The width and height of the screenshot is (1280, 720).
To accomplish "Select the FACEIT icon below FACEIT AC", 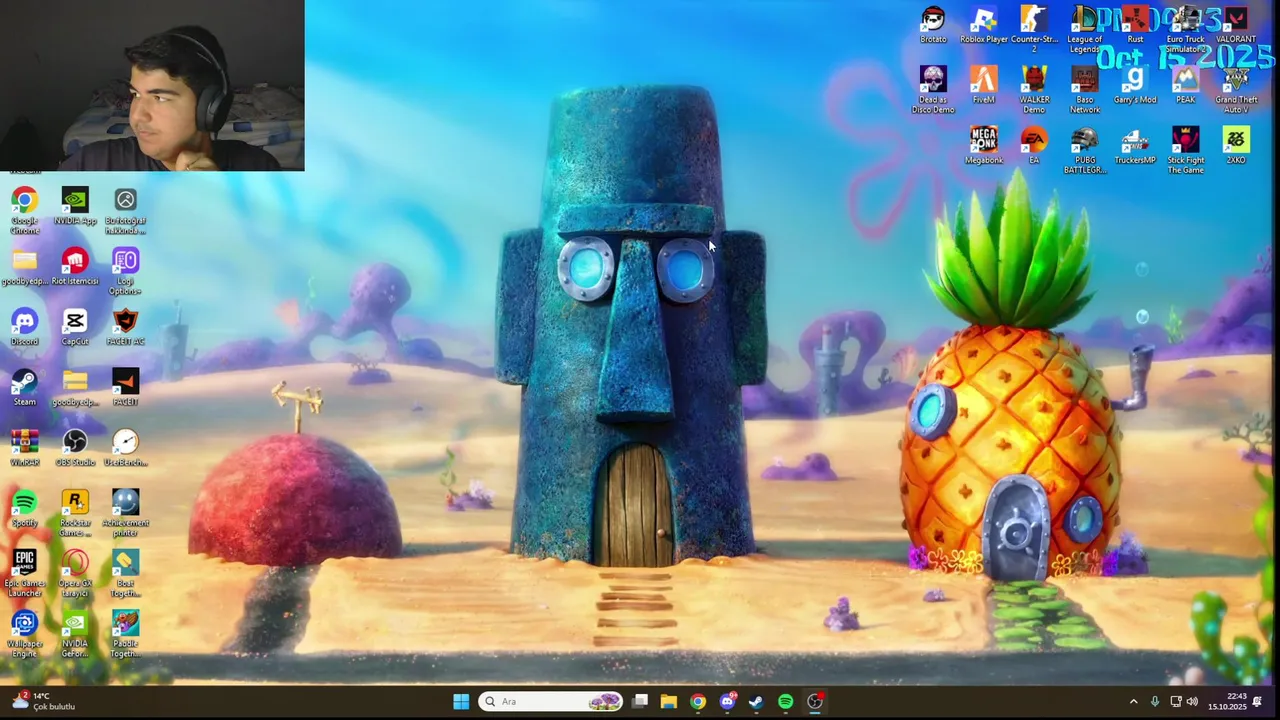I will [125, 388].
